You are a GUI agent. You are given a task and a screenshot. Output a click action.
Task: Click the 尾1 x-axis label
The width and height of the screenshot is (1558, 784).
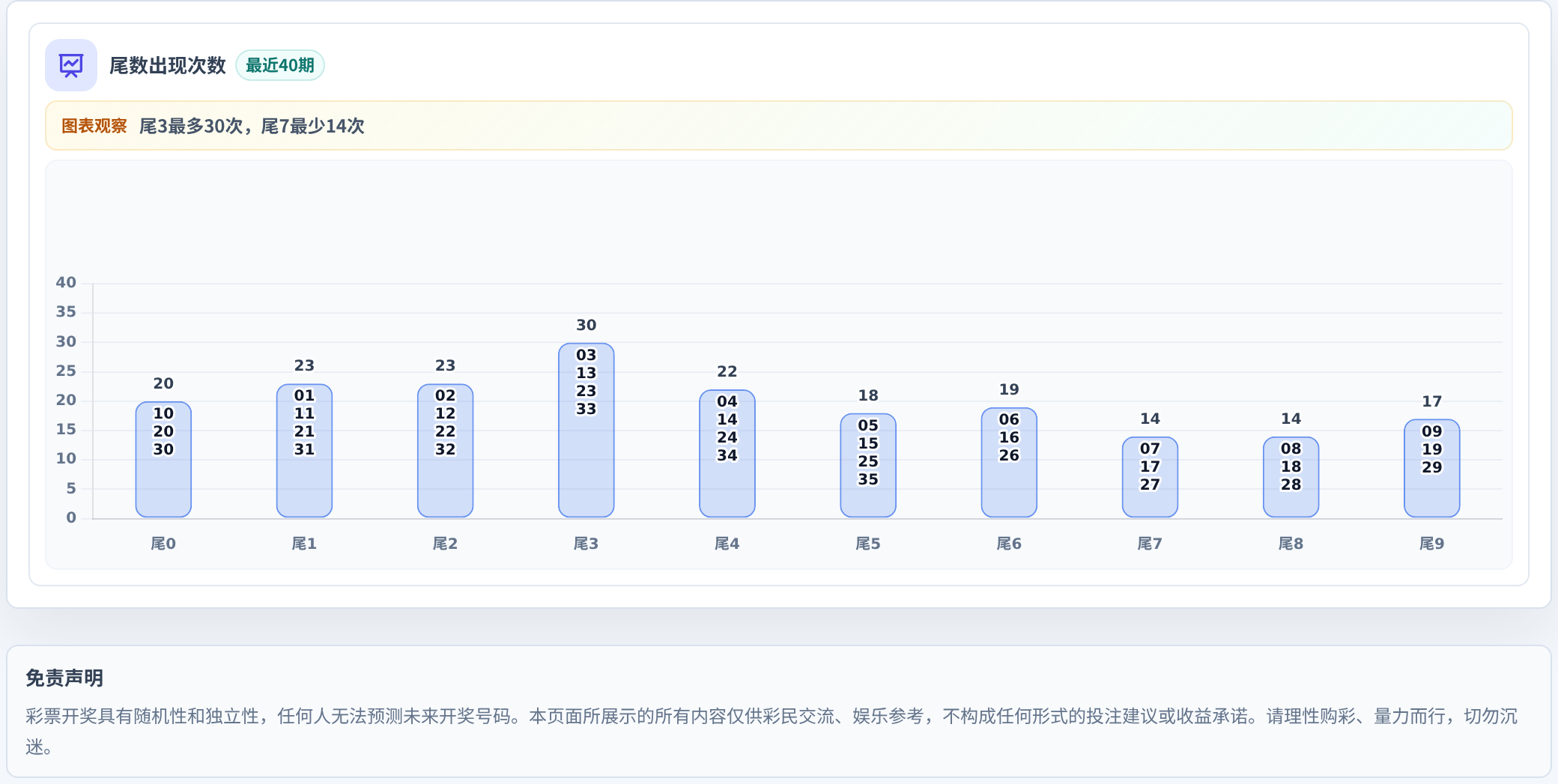coord(304,544)
